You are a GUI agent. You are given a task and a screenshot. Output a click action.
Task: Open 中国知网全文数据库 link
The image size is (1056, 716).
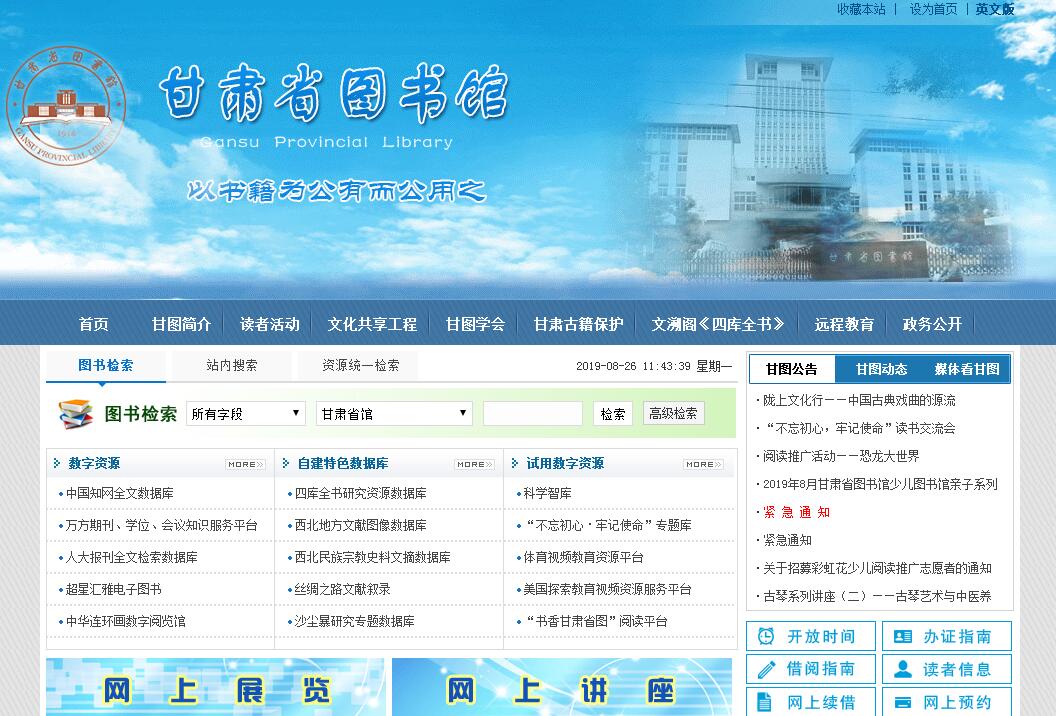[x=119, y=493]
